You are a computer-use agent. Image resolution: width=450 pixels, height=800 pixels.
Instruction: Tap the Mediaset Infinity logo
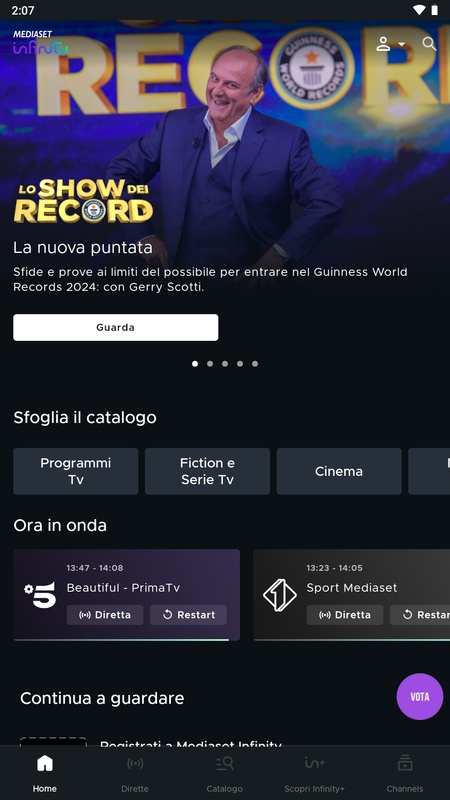pos(40,43)
